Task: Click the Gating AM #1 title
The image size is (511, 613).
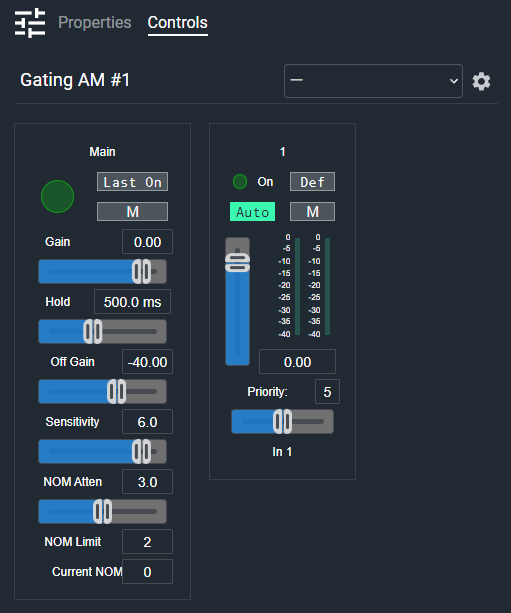Action: [75, 80]
